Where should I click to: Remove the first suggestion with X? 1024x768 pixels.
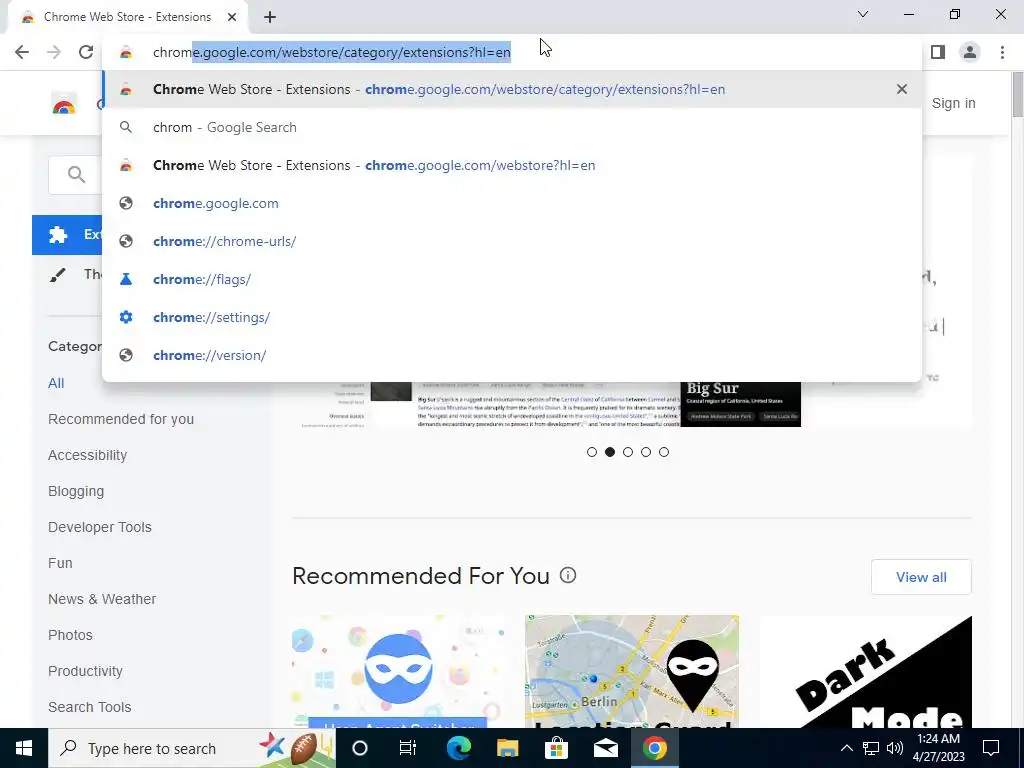coord(902,89)
